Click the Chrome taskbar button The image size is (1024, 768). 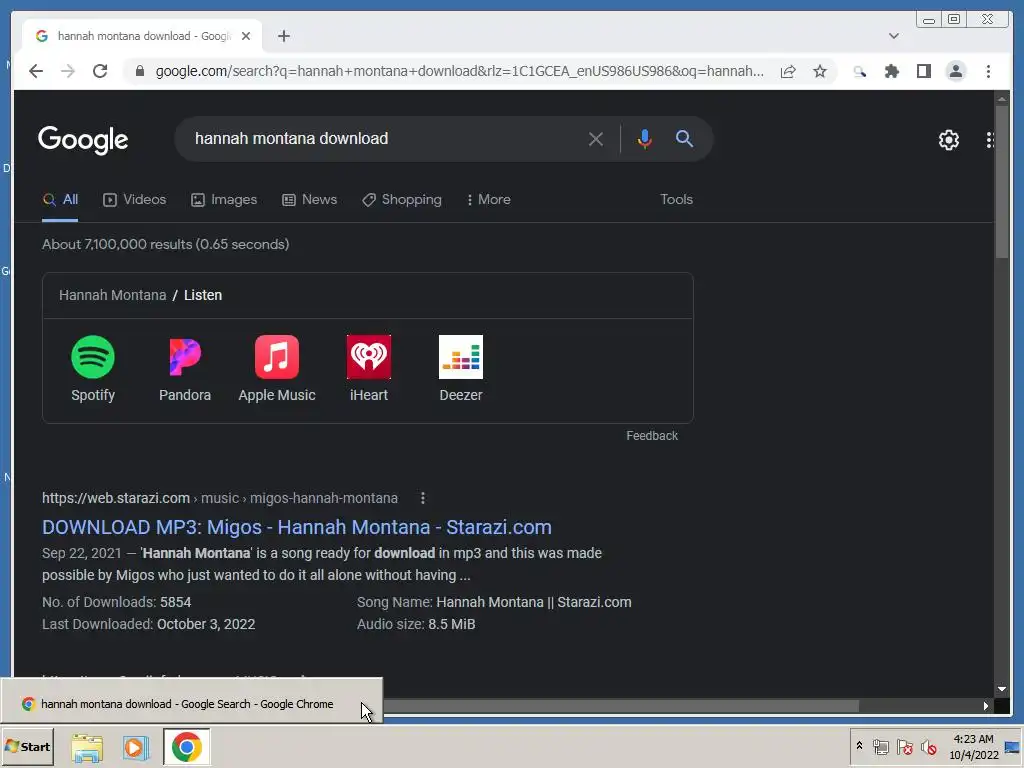(x=187, y=747)
